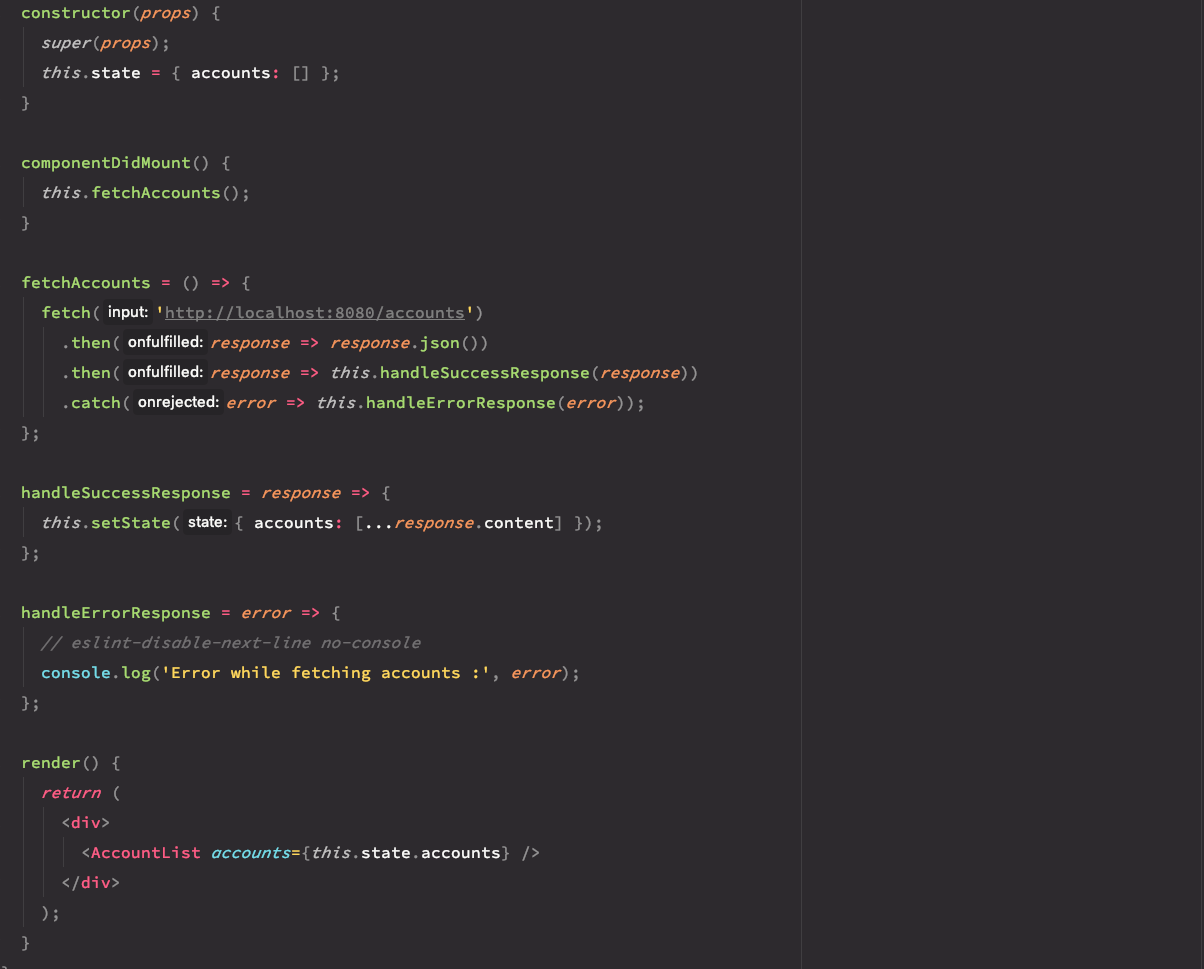Click the AccountList JSX tag

pos(145,852)
